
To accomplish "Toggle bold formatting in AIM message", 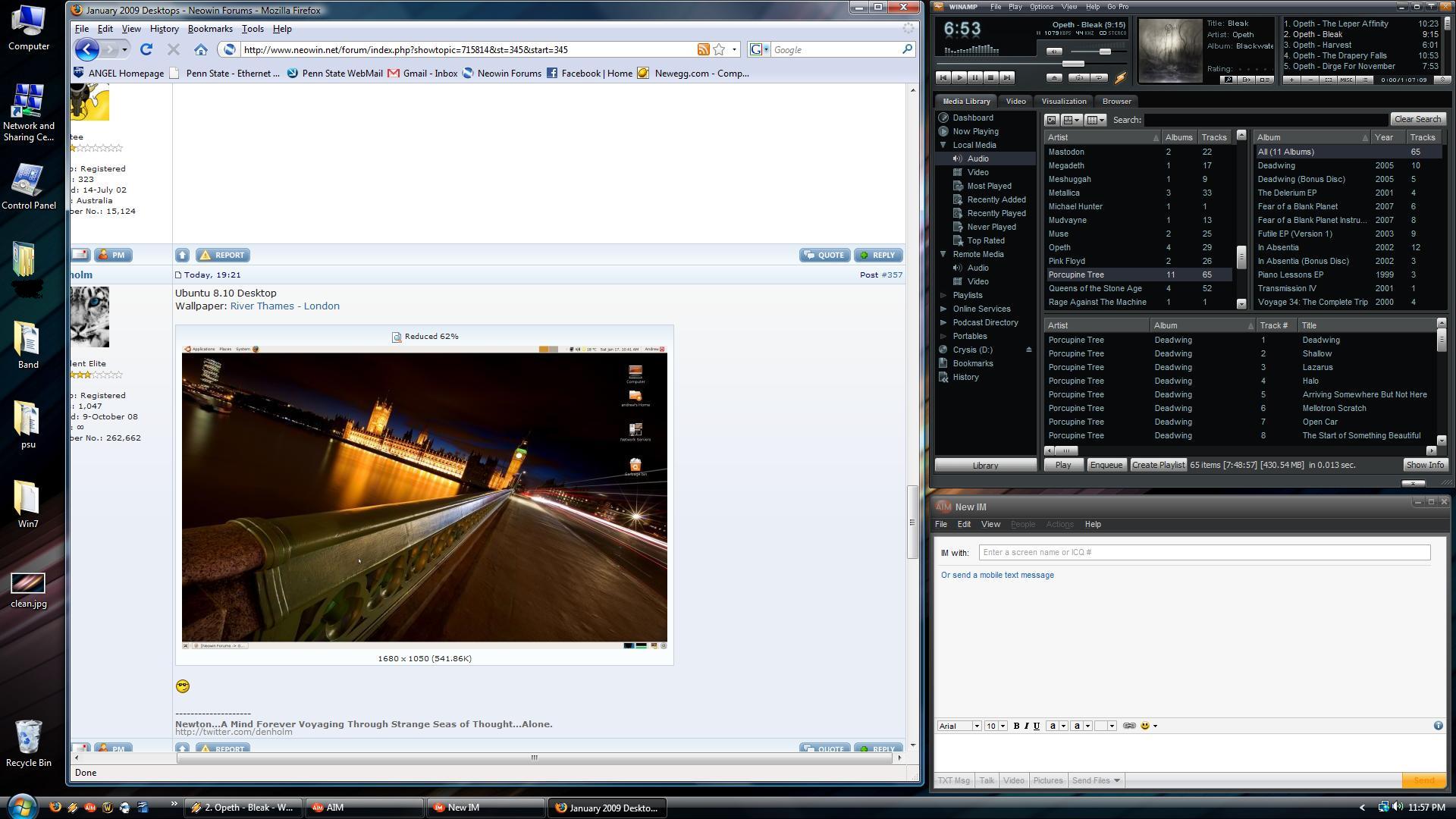I will (x=1016, y=726).
